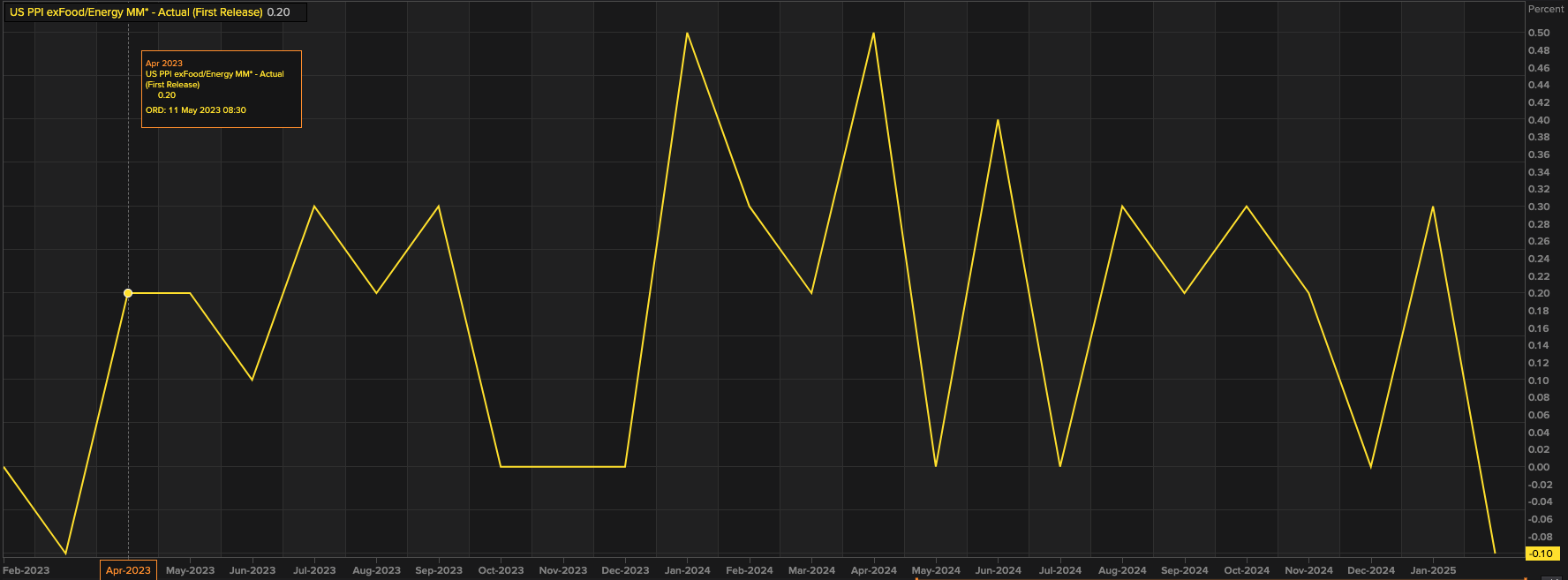Click the Jun-2024 peak at 0.40
This screenshot has width=1568, height=580.
[998, 120]
